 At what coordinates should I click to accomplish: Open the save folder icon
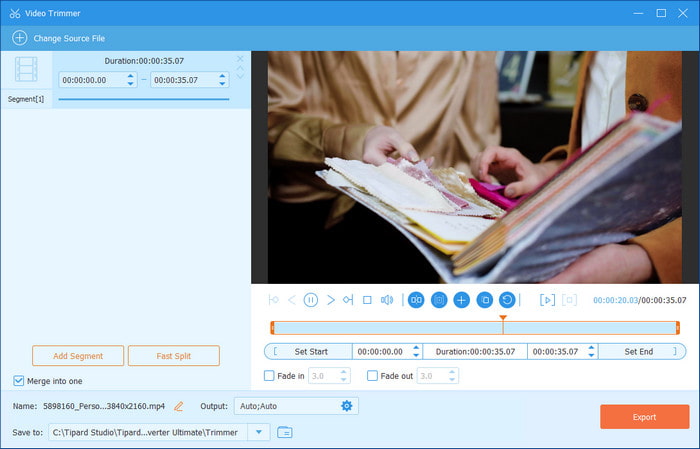[284, 432]
